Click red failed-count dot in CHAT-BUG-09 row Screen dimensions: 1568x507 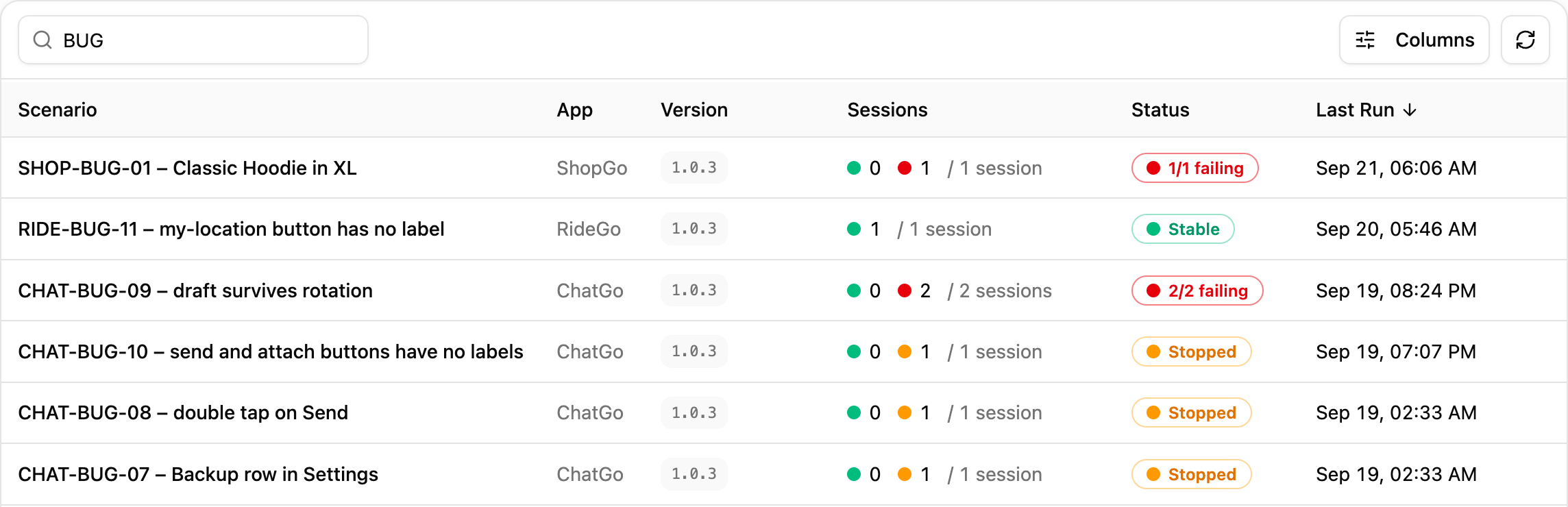click(x=905, y=290)
